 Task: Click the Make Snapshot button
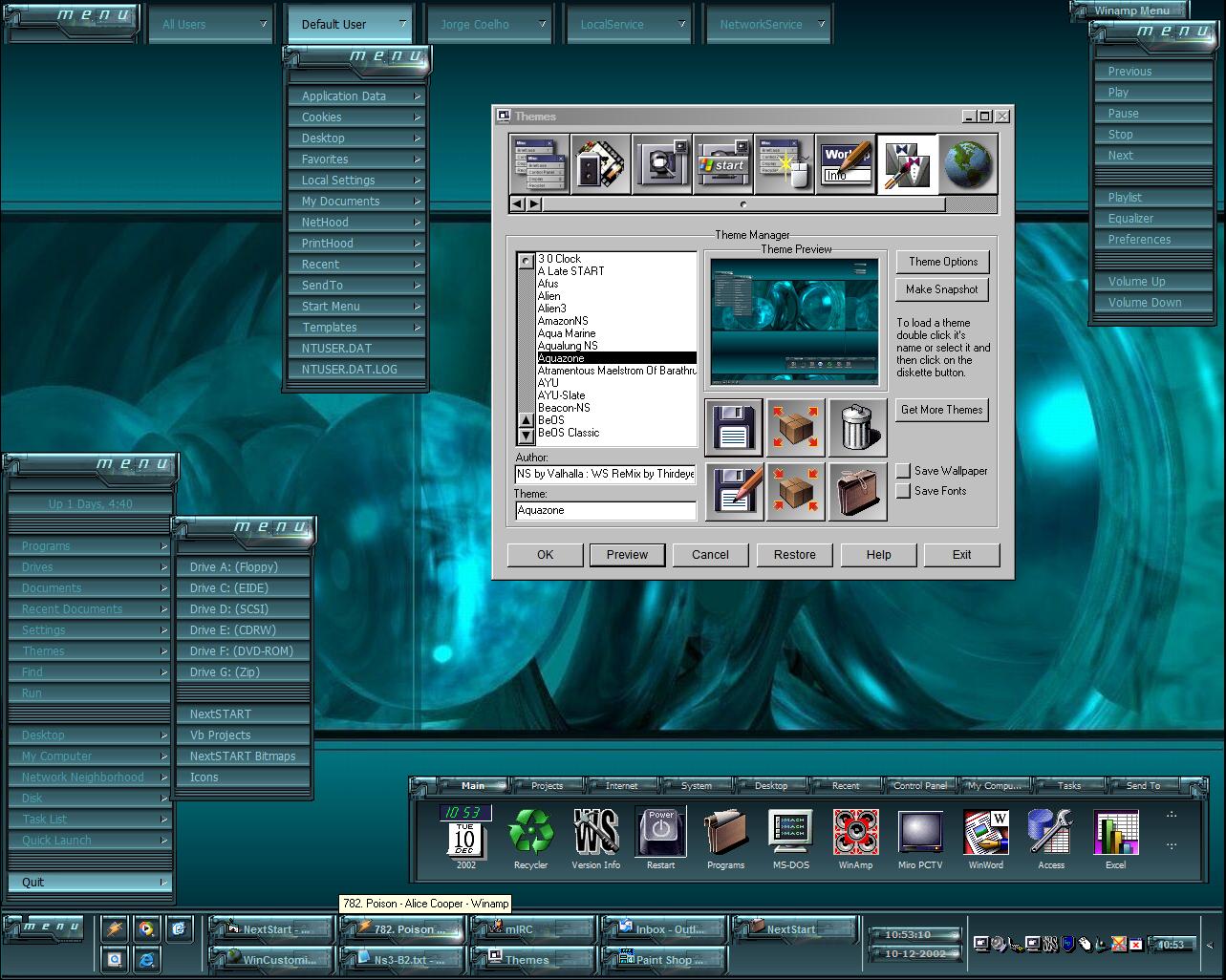942,289
